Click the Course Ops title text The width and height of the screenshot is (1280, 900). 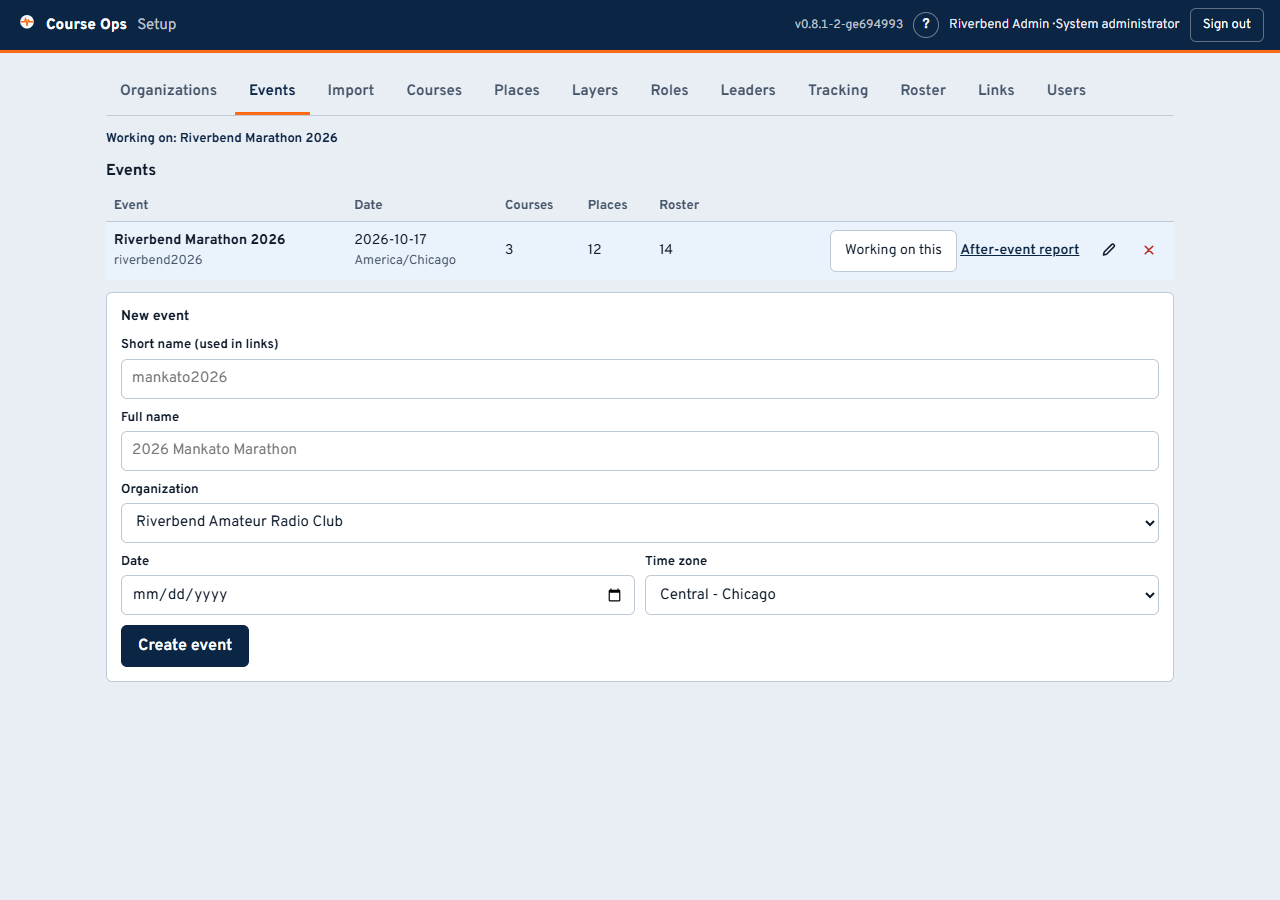point(86,24)
